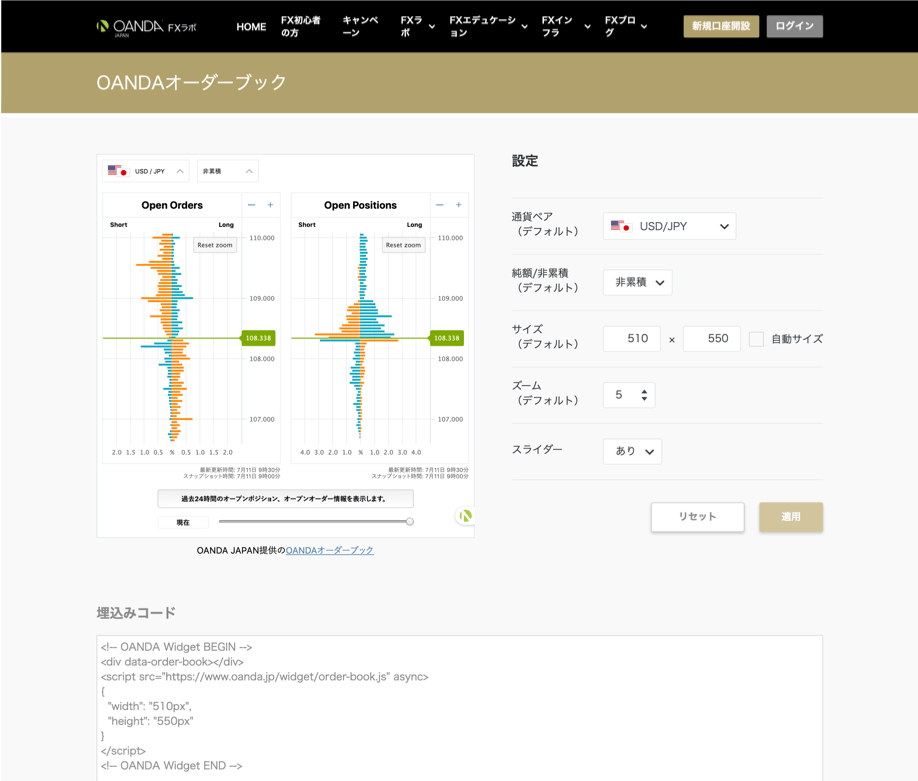This screenshot has height=781, width=918.
Task: Open the スライダー あり dropdown
Action: (x=632, y=451)
